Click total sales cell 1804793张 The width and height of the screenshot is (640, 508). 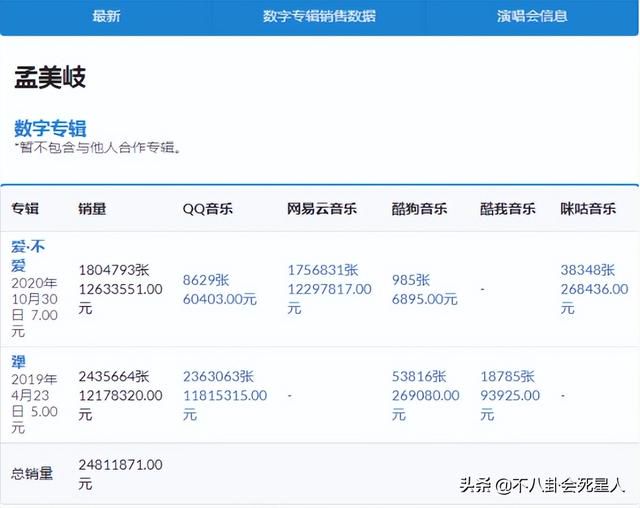click(114, 270)
